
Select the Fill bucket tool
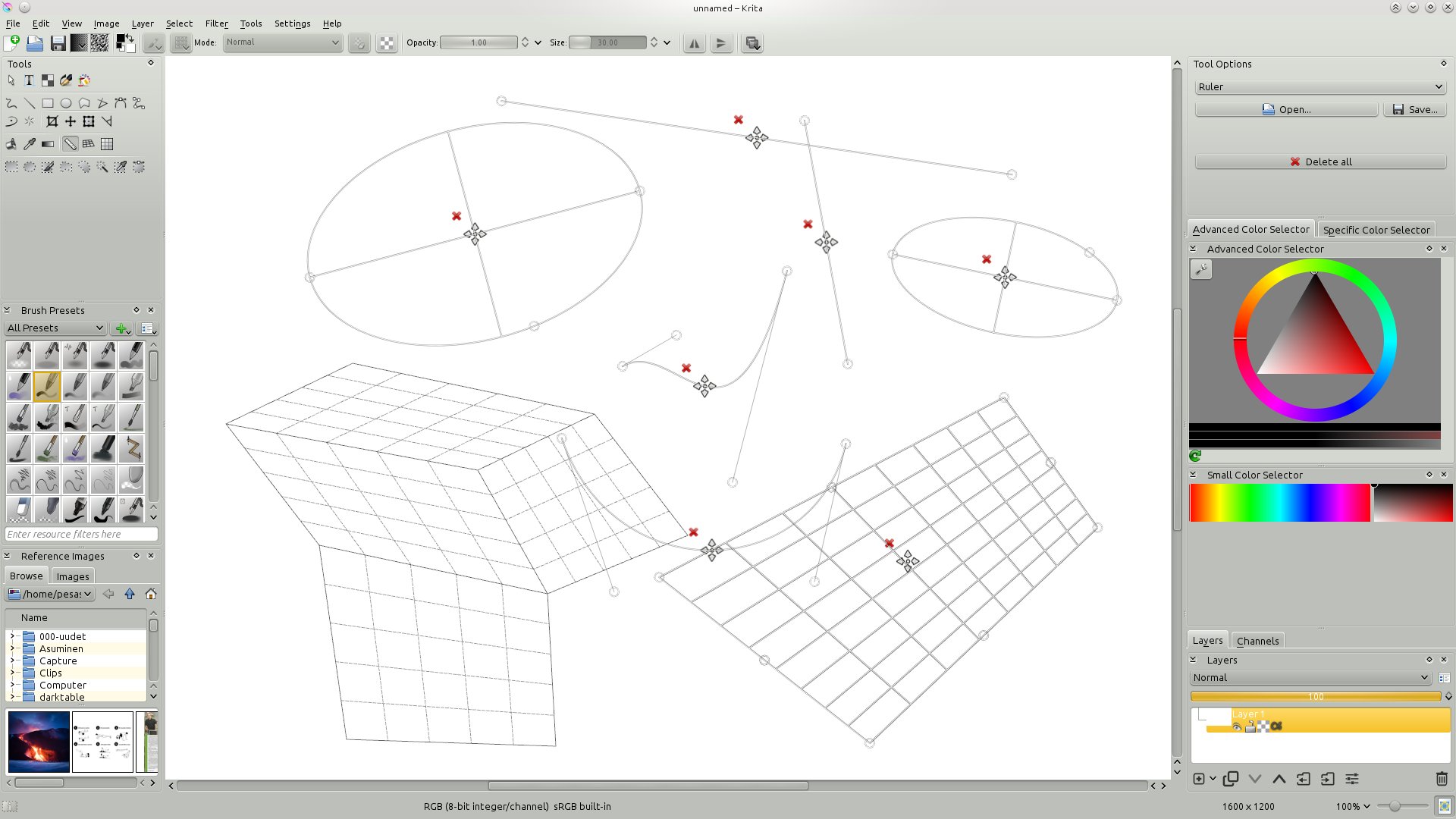[x=11, y=144]
